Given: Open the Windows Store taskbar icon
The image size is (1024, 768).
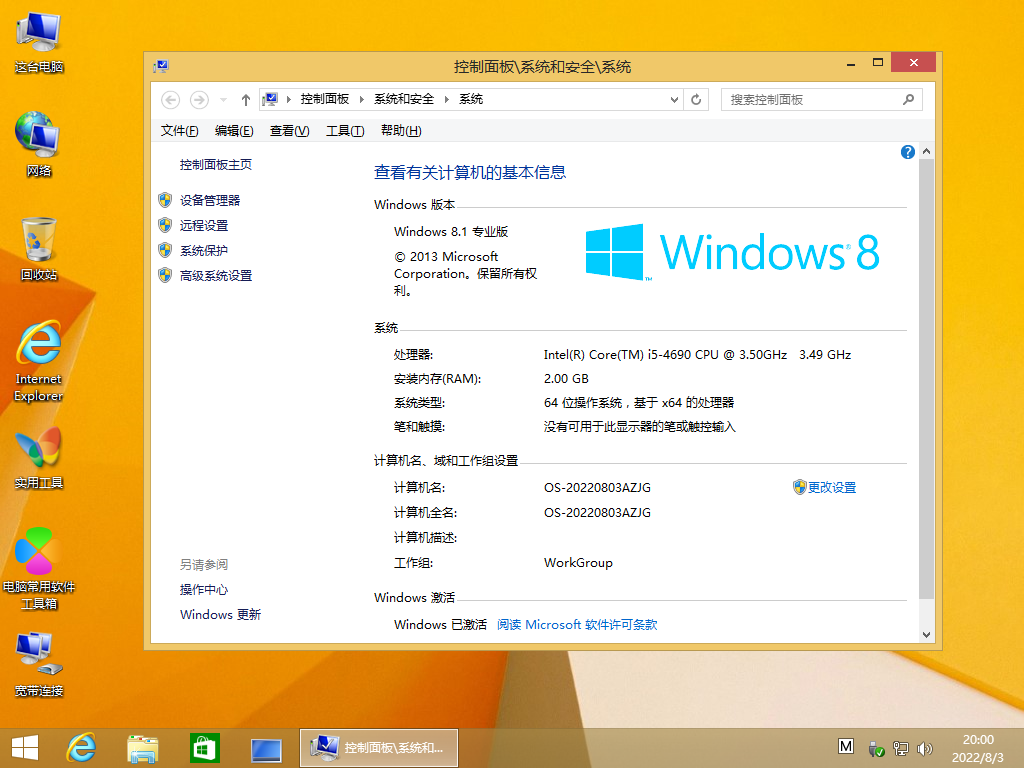Looking at the screenshot, I should [204, 748].
